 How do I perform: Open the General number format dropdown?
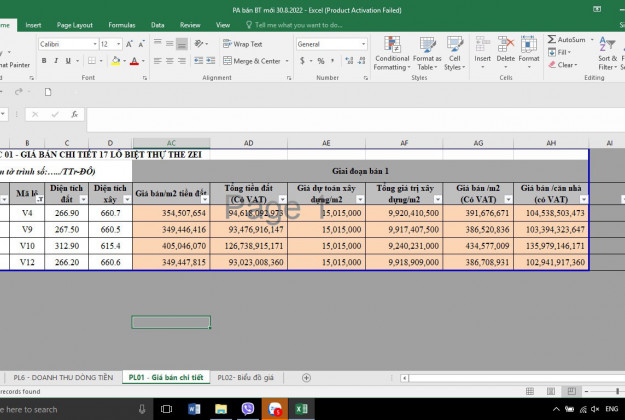(363, 44)
